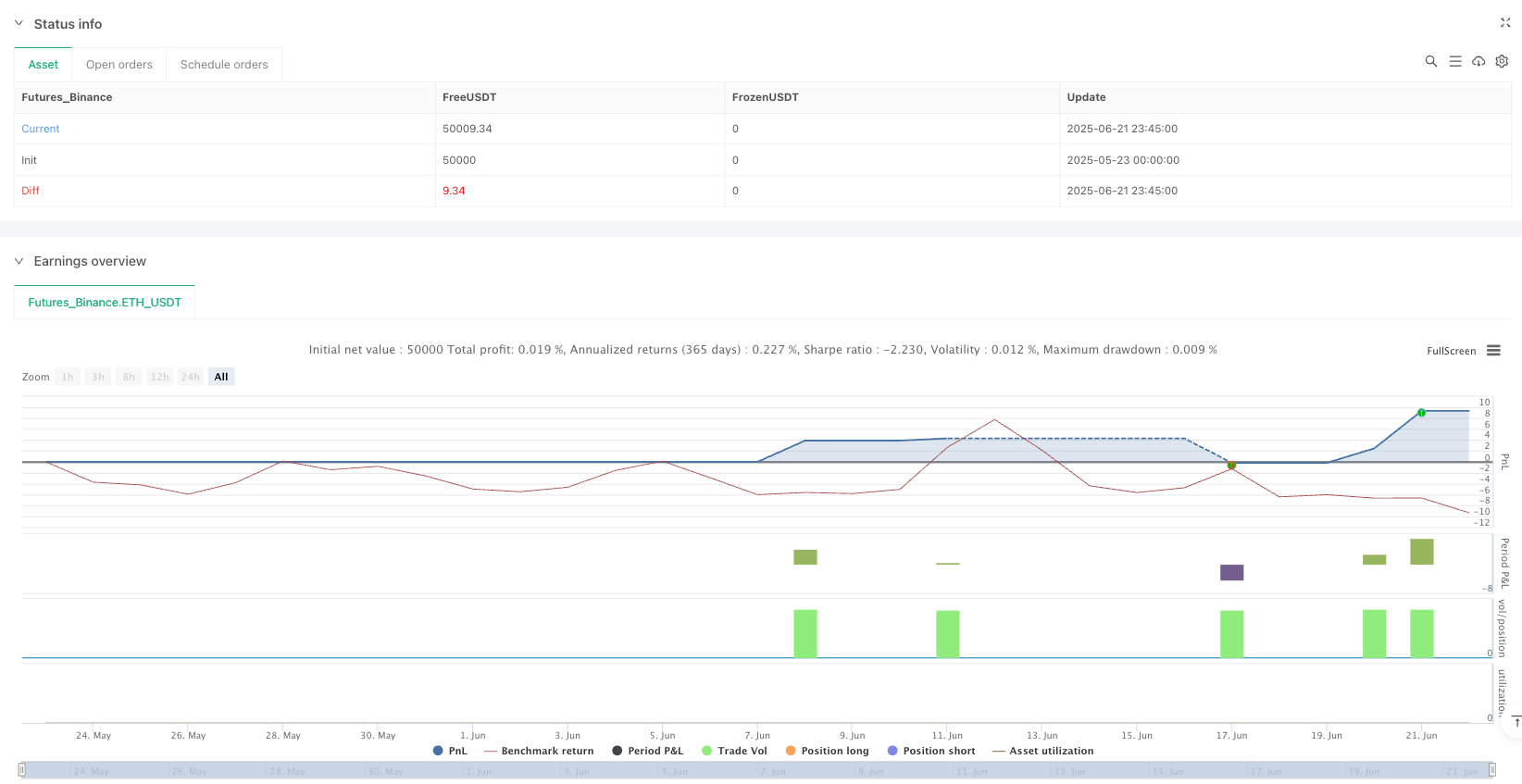Viewport: 1522px width, 784px height.
Task: Switch to the Open orders tab
Action: point(119,65)
